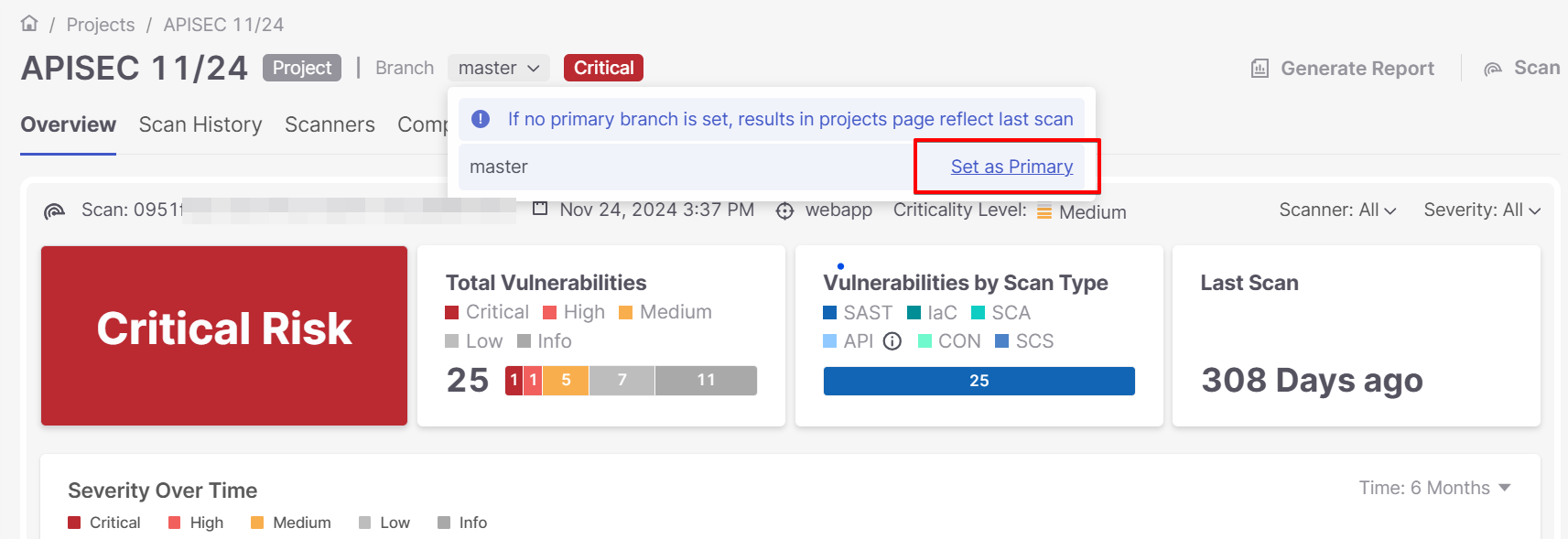
Task: Expand the Scanner: All filter
Action: pos(1337,210)
